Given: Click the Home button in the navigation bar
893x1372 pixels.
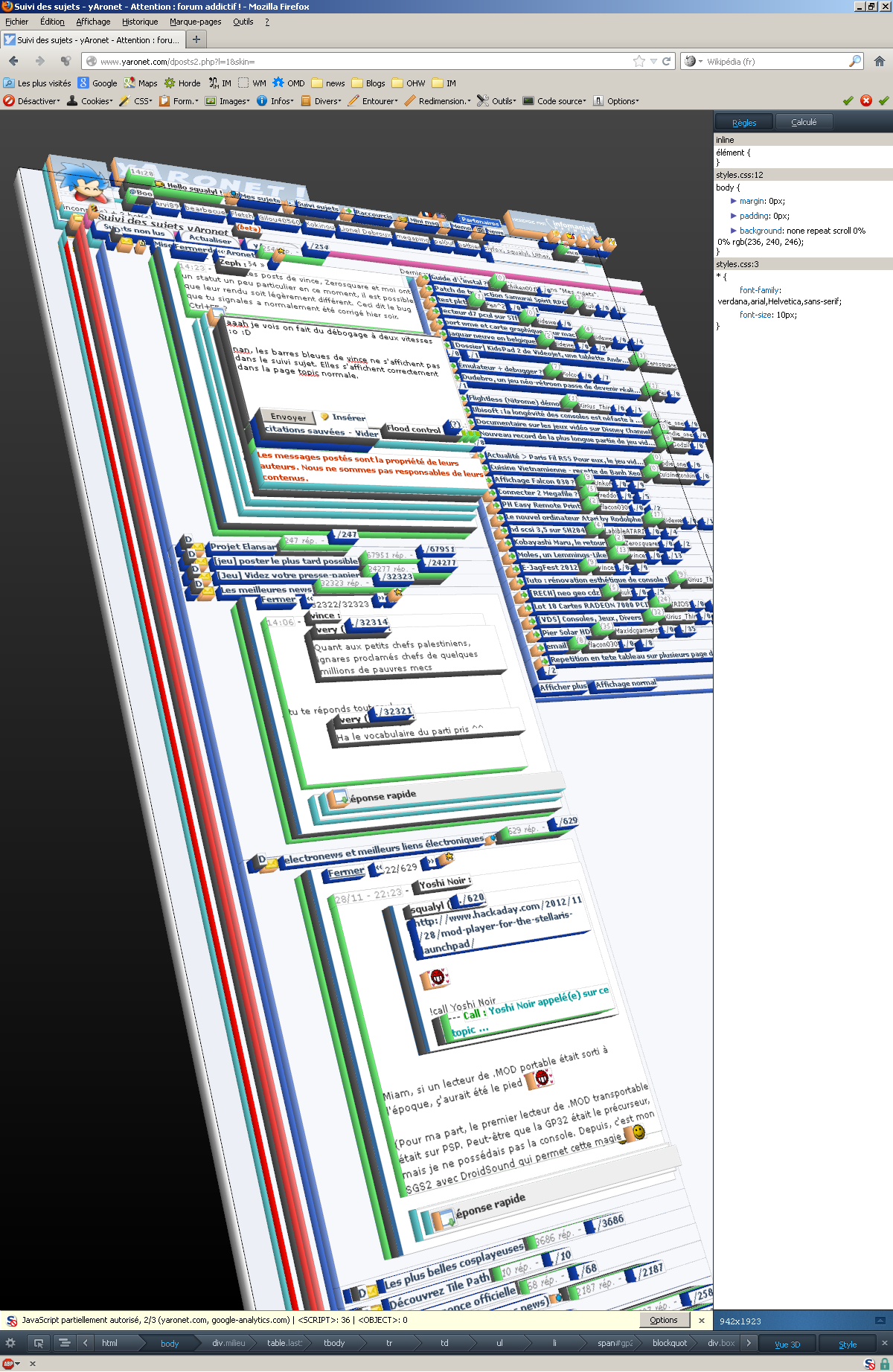Looking at the screenshot, I should click(x=879, y=62).
